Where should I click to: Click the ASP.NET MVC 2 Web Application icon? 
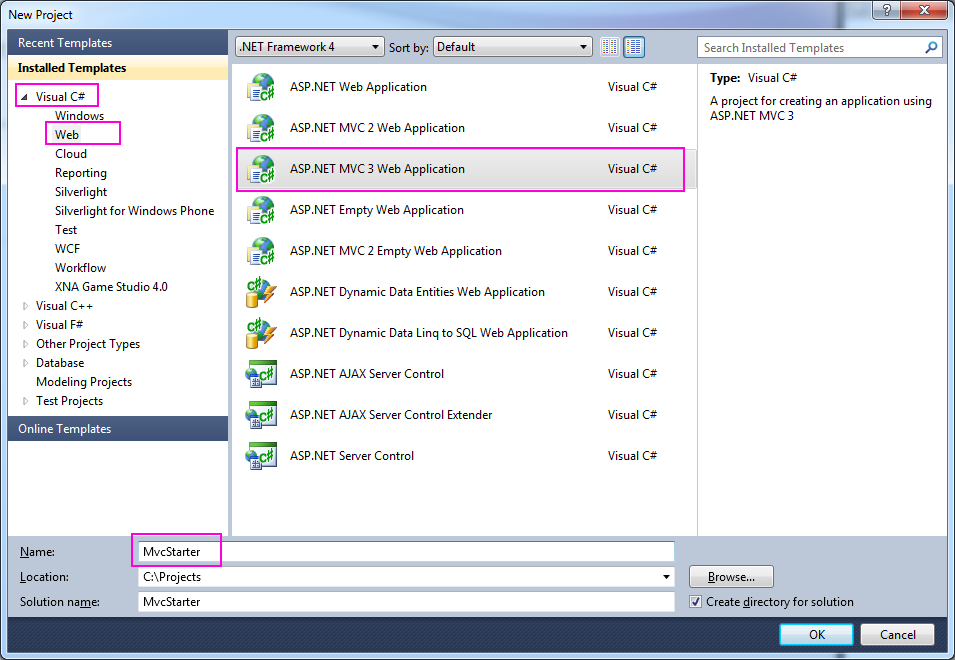click(x=261, y=128)
